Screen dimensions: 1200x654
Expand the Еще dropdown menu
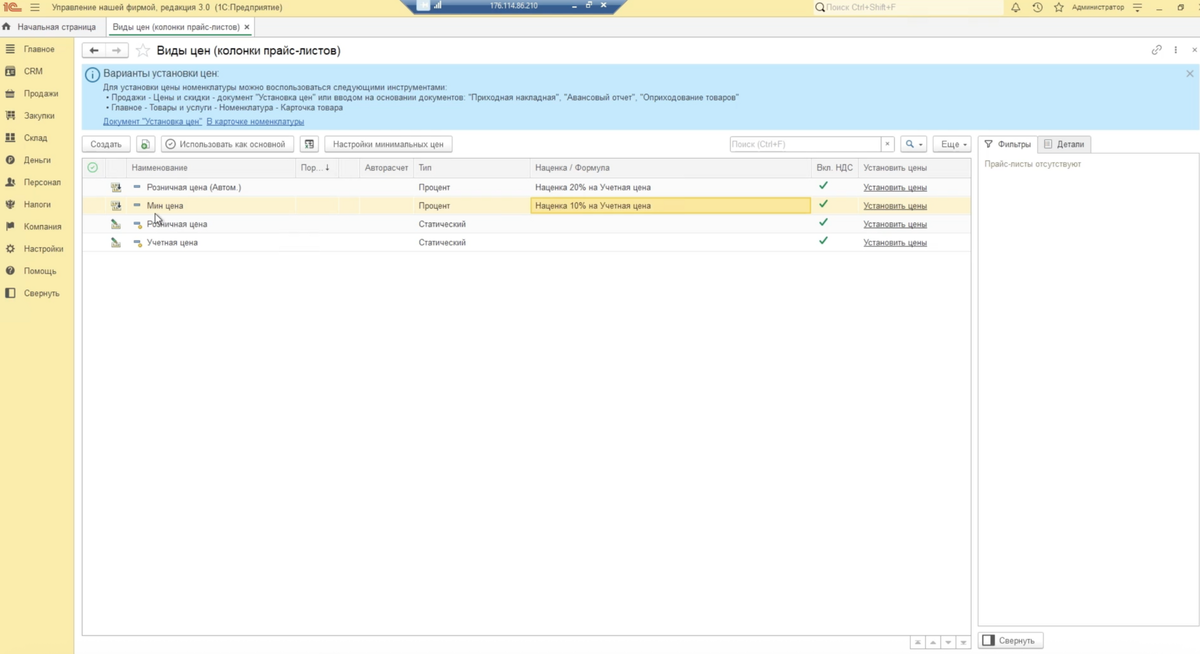[x=952, y=144]
